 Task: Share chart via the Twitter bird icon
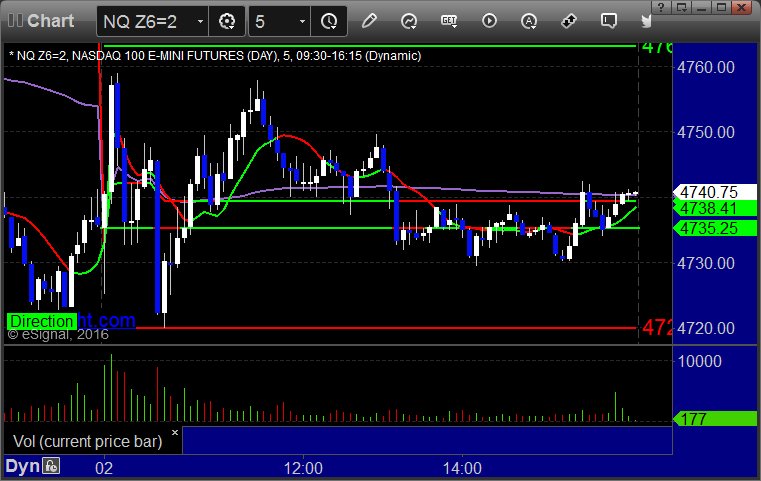[646, 21]
